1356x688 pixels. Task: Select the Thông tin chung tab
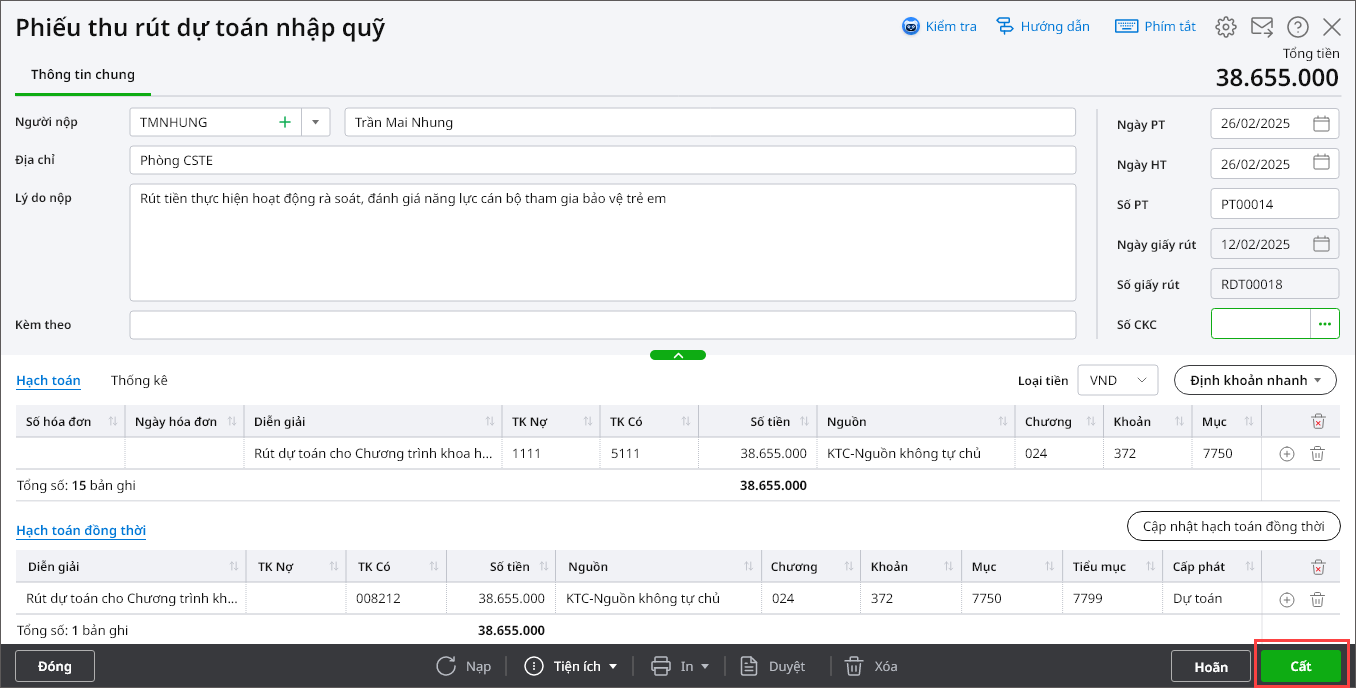83,75
